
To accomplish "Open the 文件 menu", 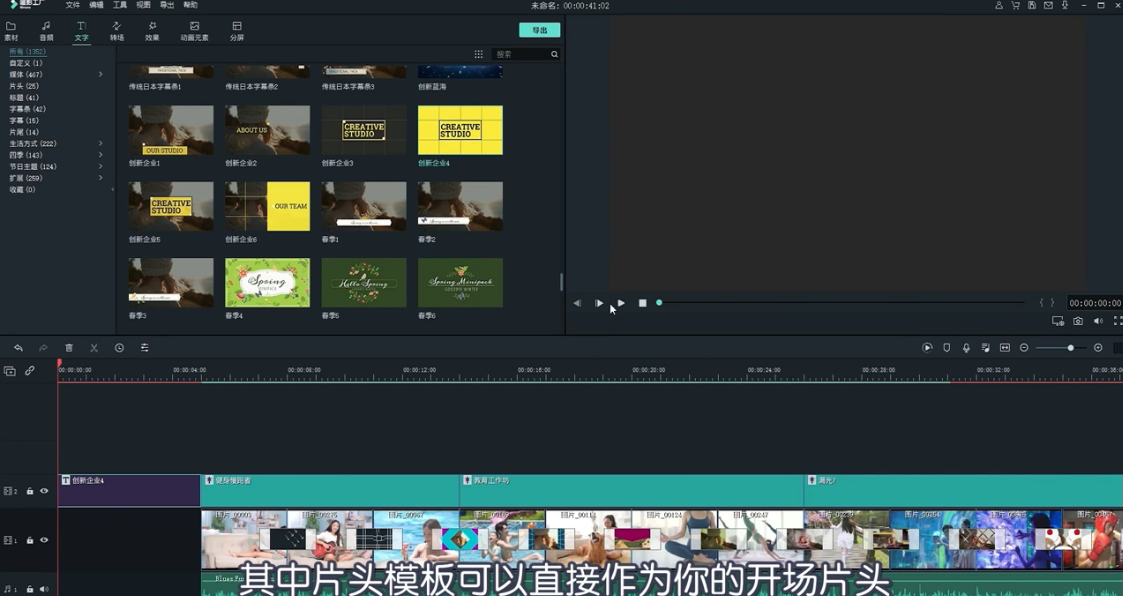I will (72, 5).
